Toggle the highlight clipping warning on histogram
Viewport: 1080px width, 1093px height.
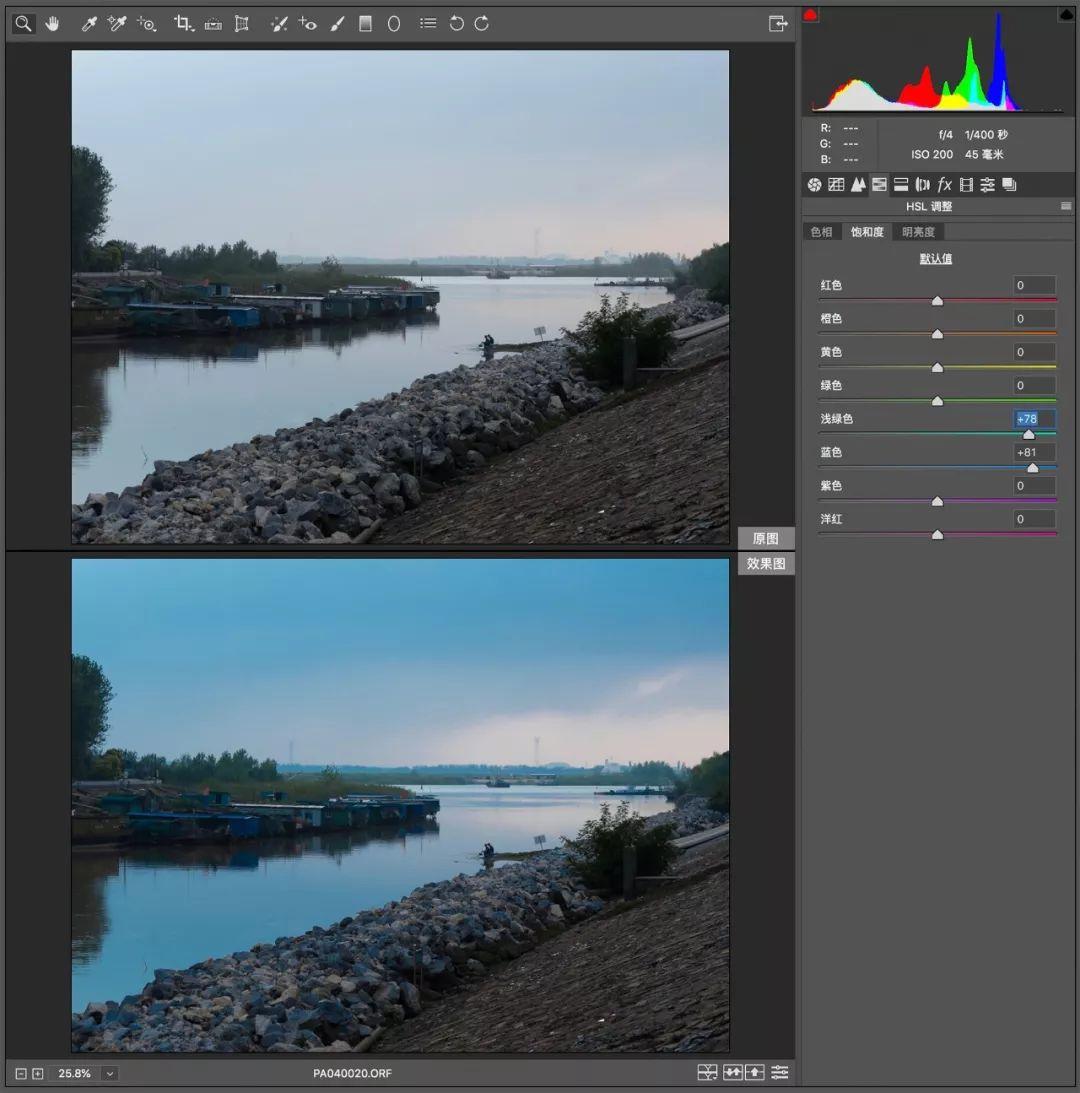(1066, 14)
